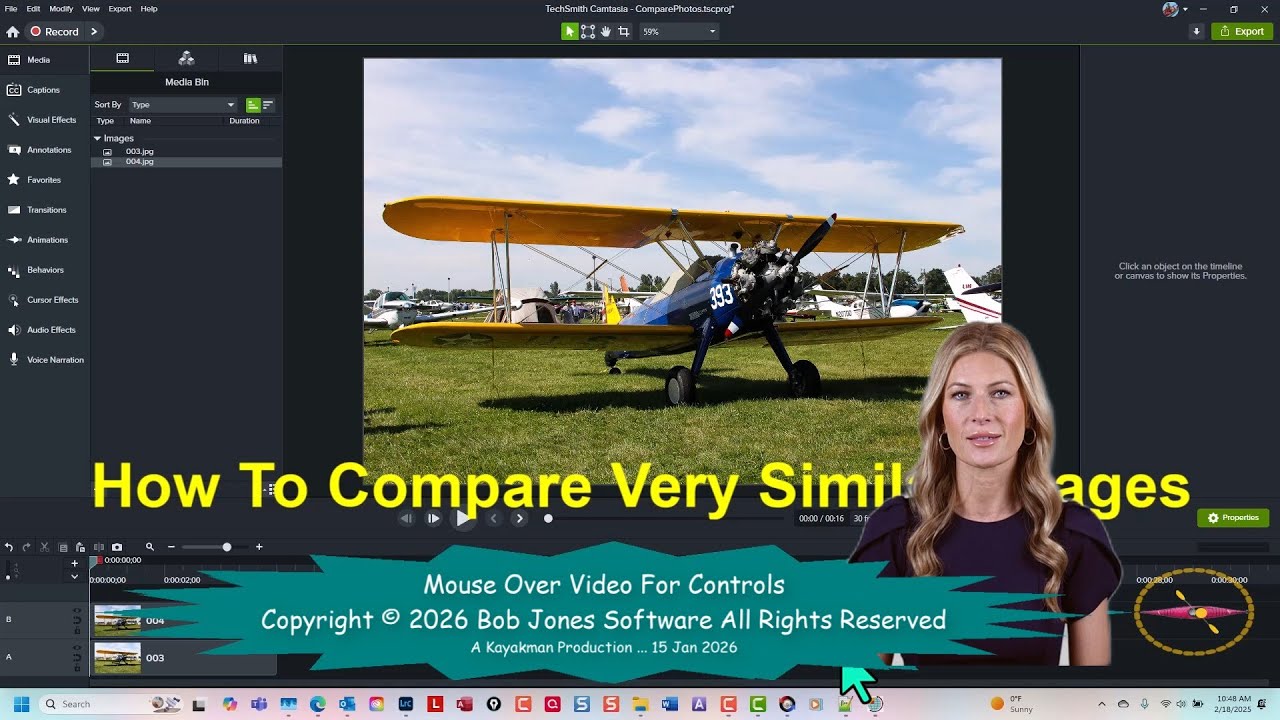Switch to the Library books tab

(x=250, y=59)
